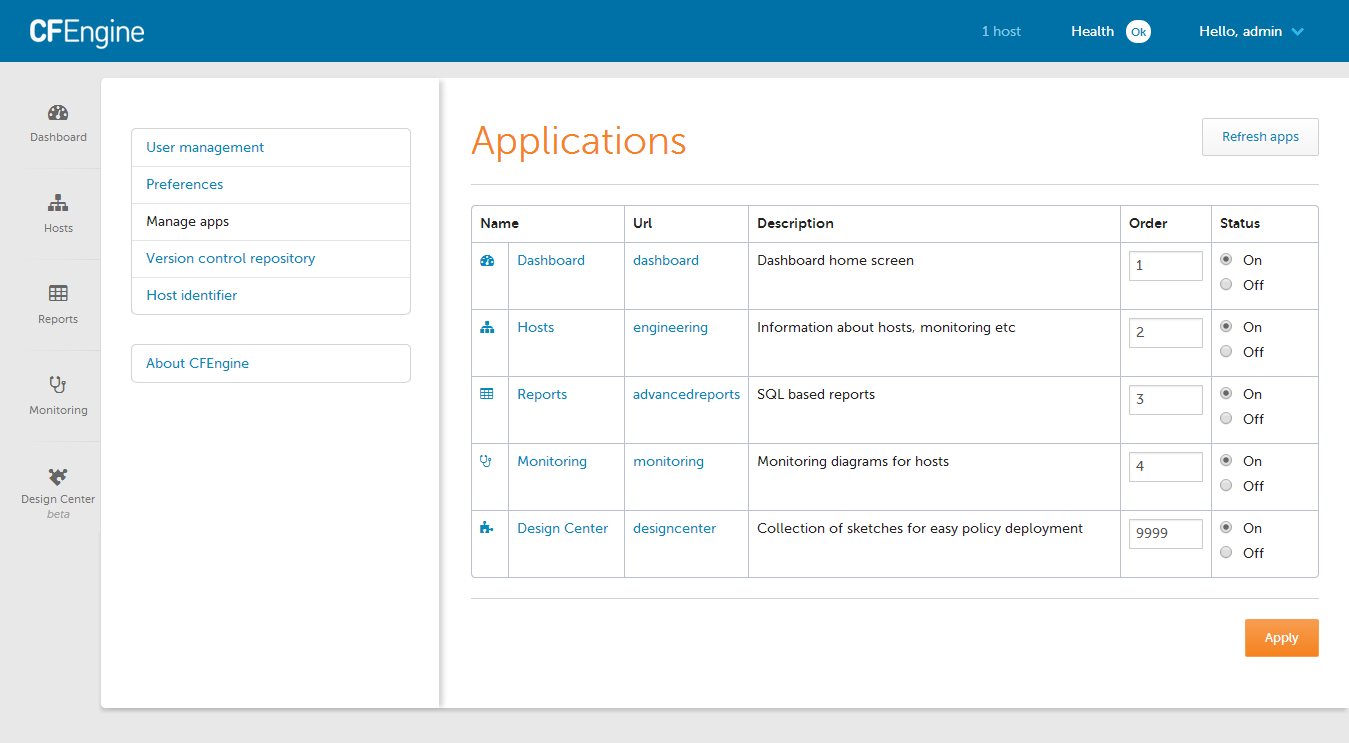The width and height of the screenshot is (1349, 743).
Task: Select On for the Design Center app
Action: pos(1226,527)
